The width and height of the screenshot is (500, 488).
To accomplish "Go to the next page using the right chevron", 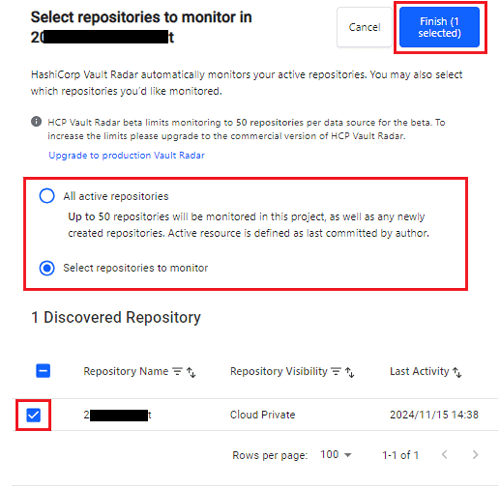I will 475,454.
